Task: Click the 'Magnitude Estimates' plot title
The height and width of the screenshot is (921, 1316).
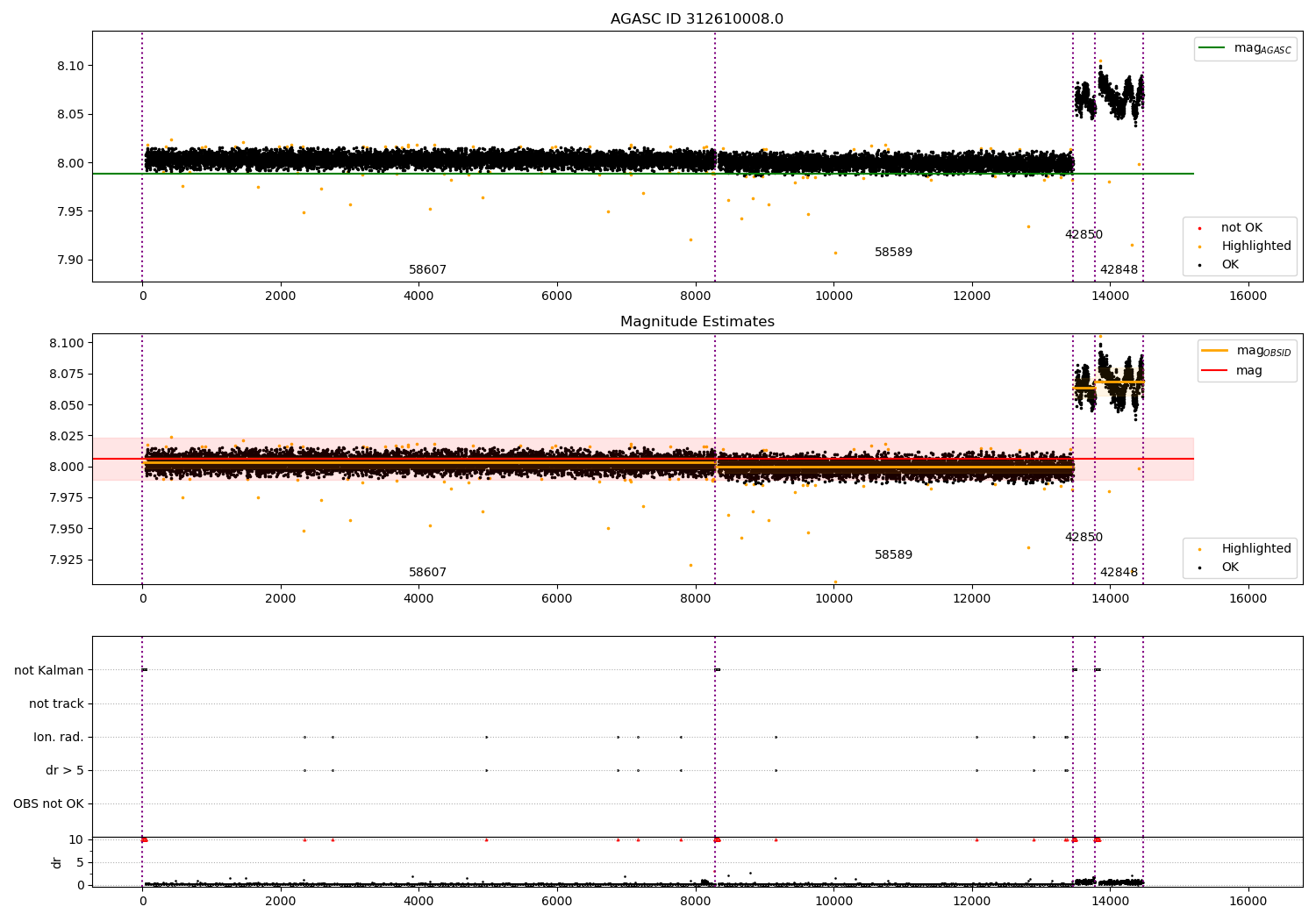Action: [697, 322]
